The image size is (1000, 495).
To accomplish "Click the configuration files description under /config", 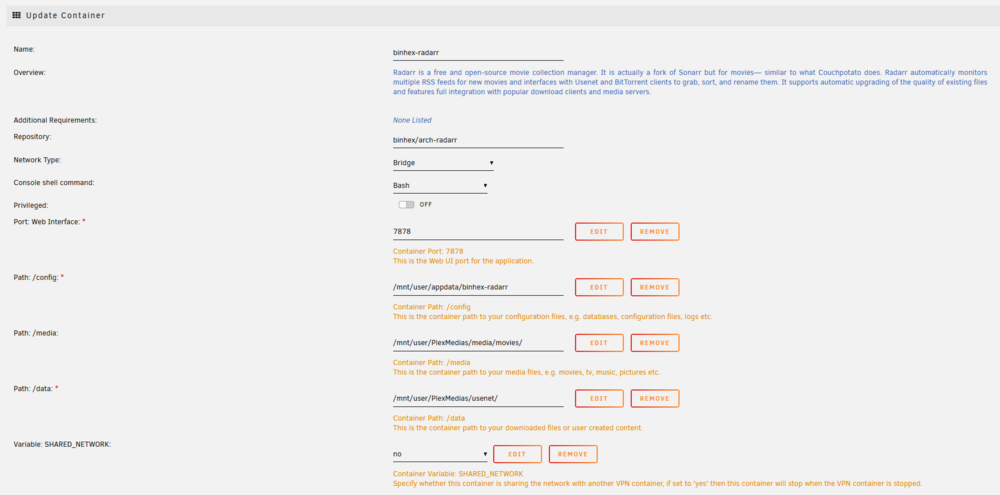I will click(552, 316).
